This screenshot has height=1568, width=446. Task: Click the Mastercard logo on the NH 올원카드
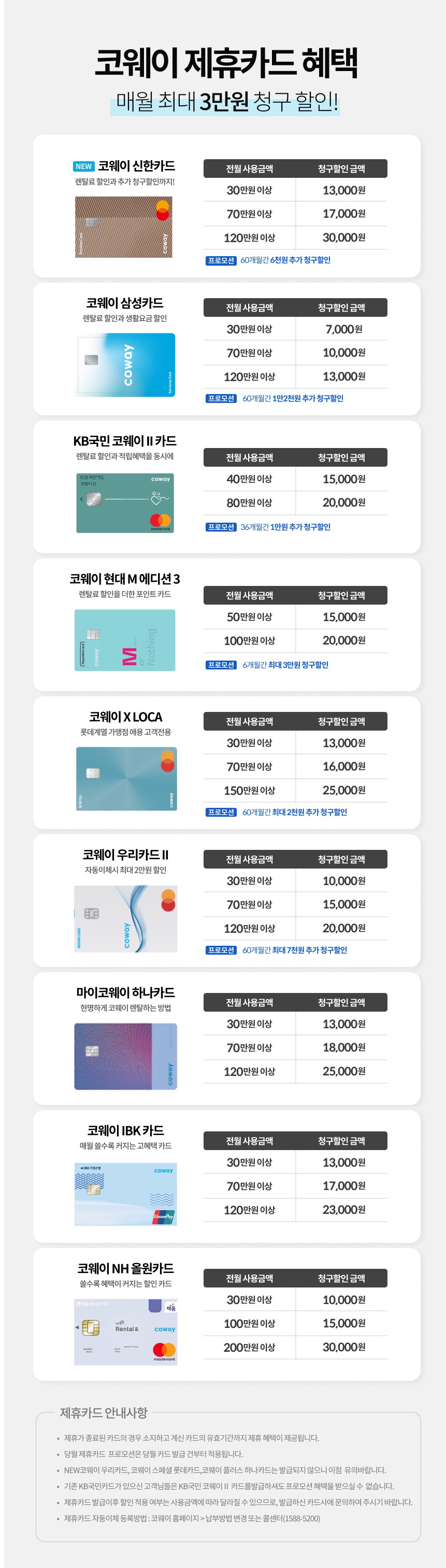[x=164, y=1351]
